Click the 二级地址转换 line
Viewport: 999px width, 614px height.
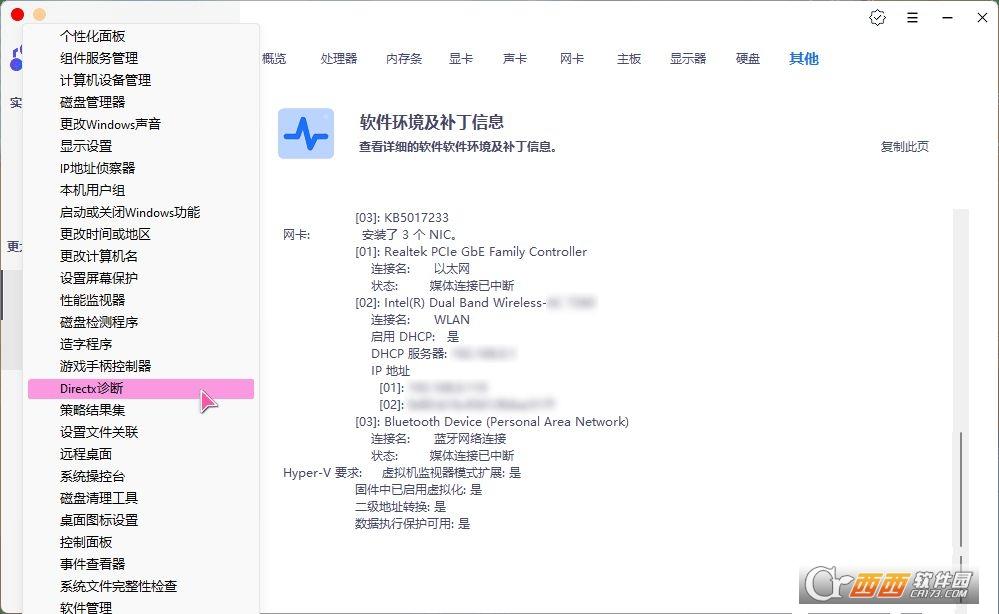(x=401, y=506)
